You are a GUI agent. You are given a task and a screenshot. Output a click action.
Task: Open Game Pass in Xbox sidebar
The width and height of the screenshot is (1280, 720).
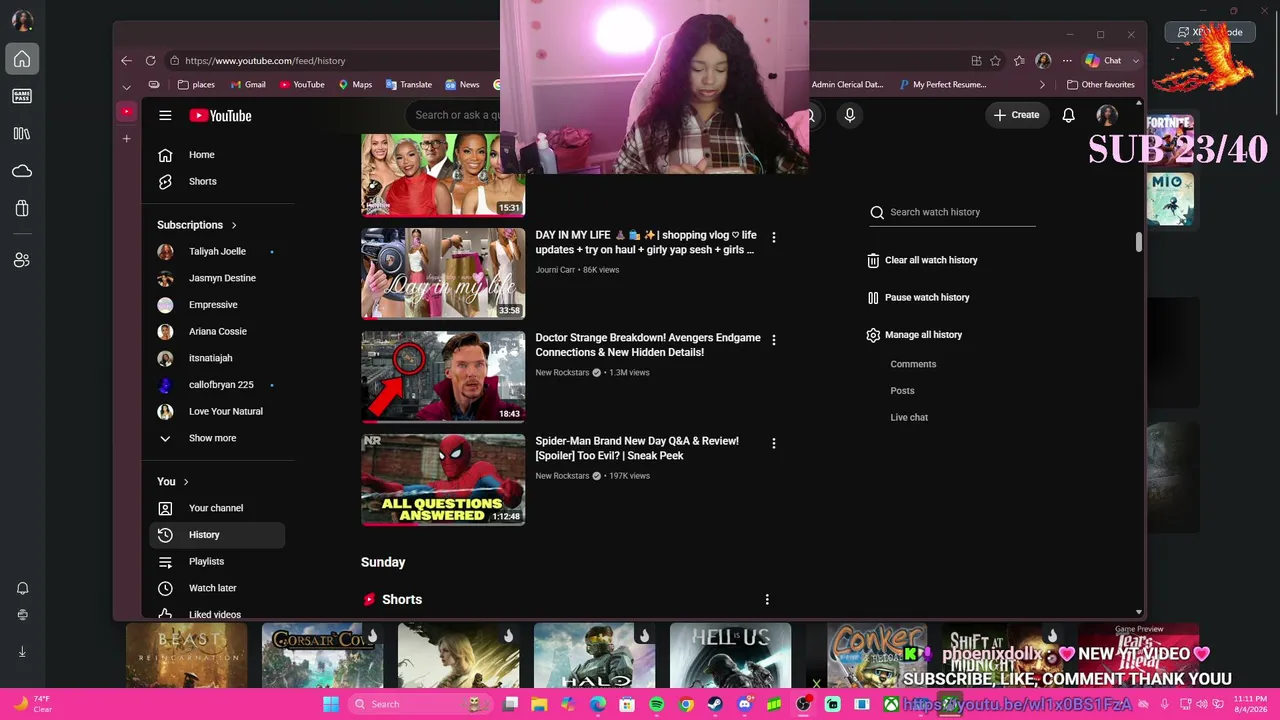pos(22,96)
